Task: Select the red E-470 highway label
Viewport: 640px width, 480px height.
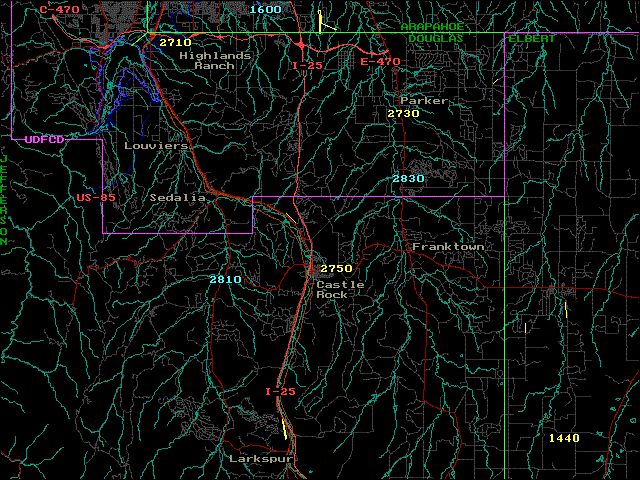Action: [x=380, y=62]
